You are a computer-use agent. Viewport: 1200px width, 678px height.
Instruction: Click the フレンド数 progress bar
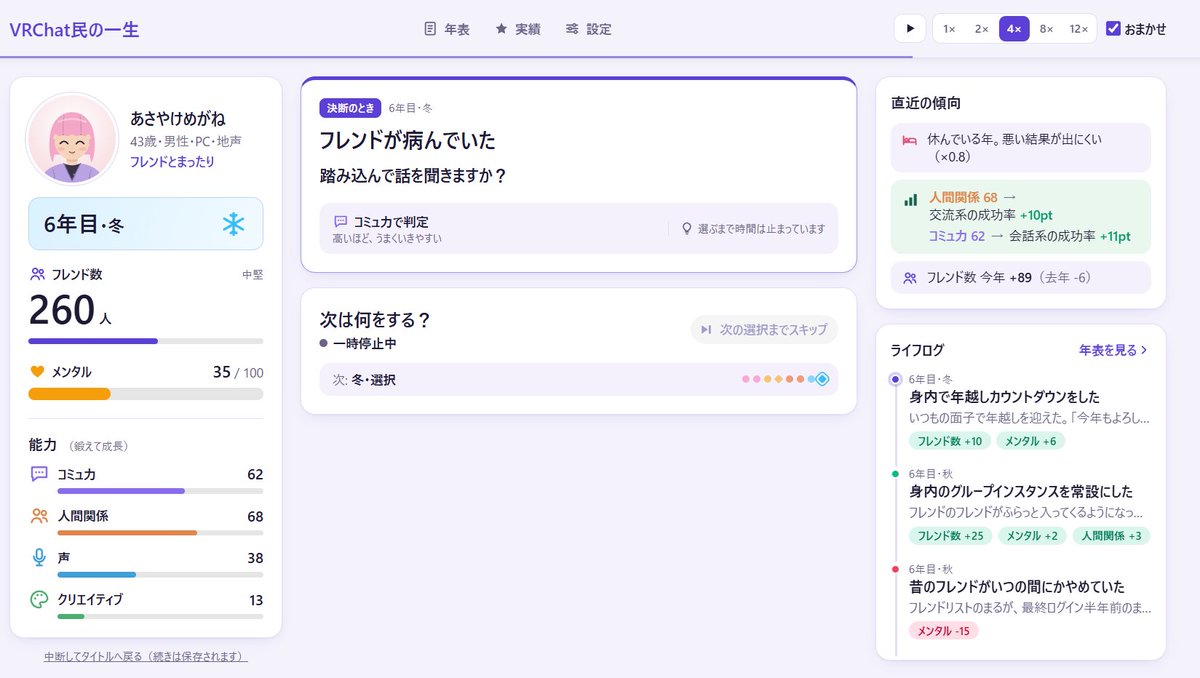click(x=146, y=341)
